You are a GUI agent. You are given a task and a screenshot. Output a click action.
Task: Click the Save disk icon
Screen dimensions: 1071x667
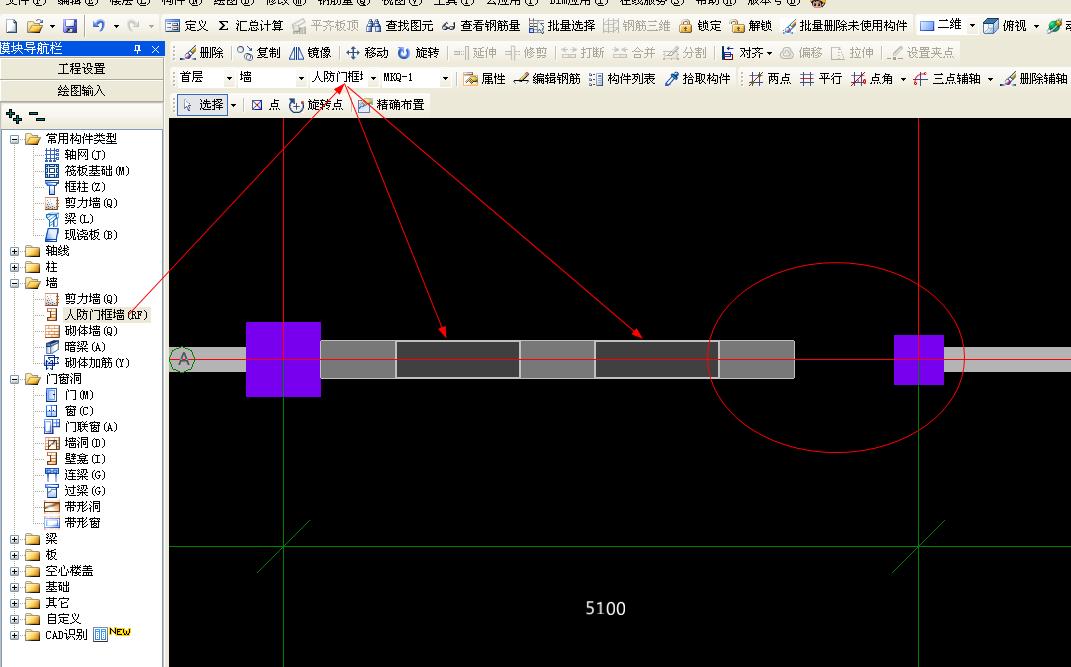tap(70, 26)
